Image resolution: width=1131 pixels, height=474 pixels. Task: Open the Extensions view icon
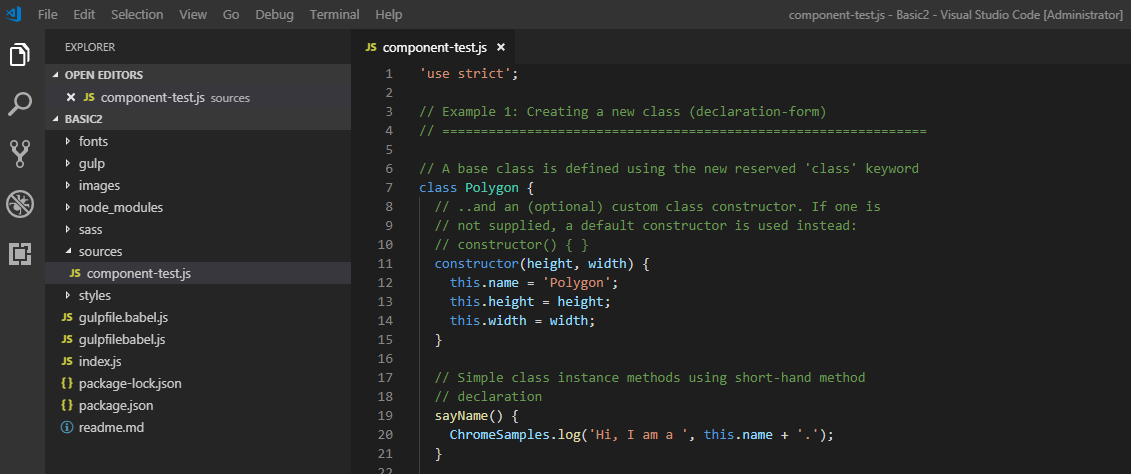[x=19, y=254]
